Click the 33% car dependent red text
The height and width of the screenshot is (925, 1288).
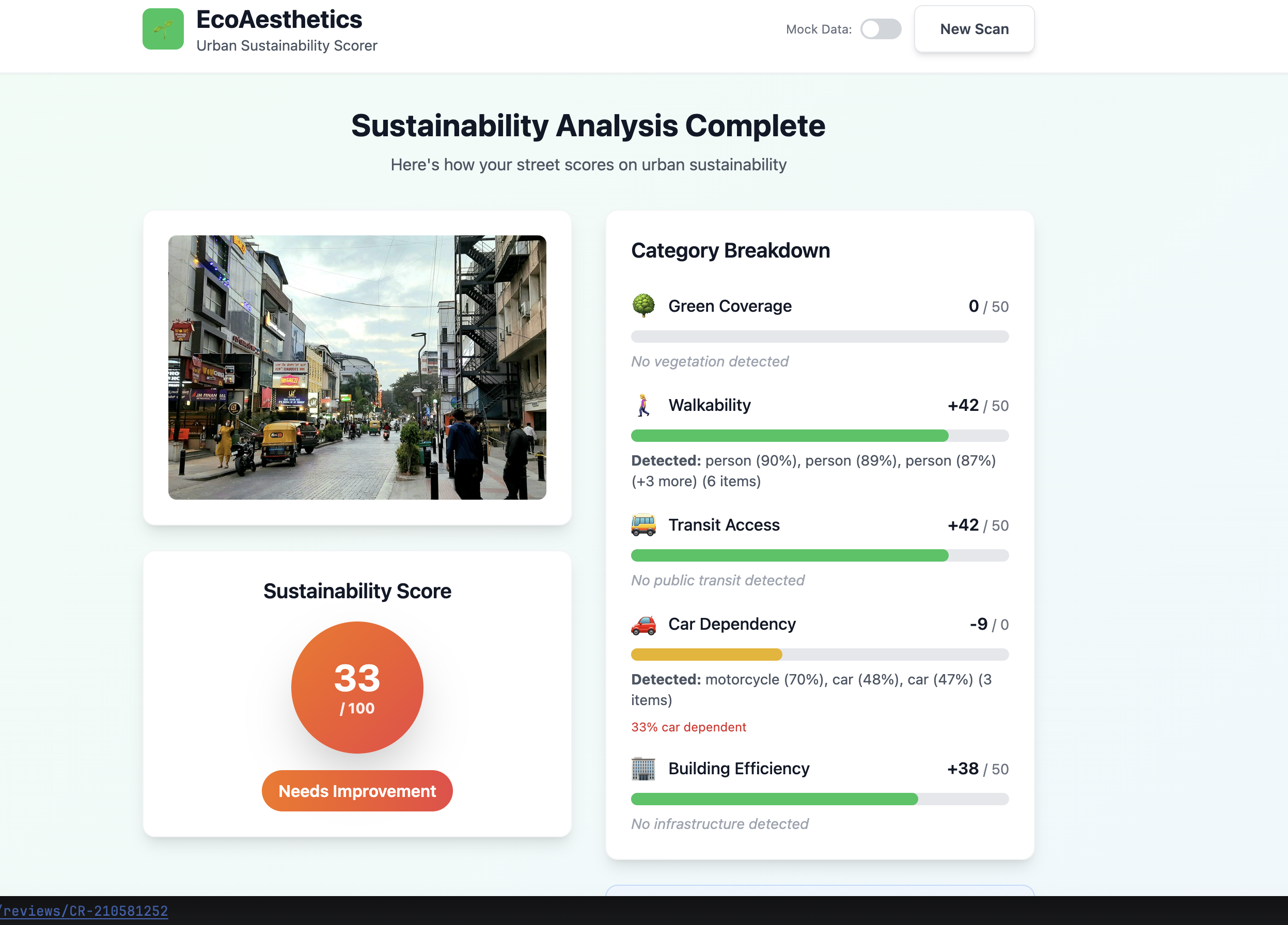click(x=688, y=727)
